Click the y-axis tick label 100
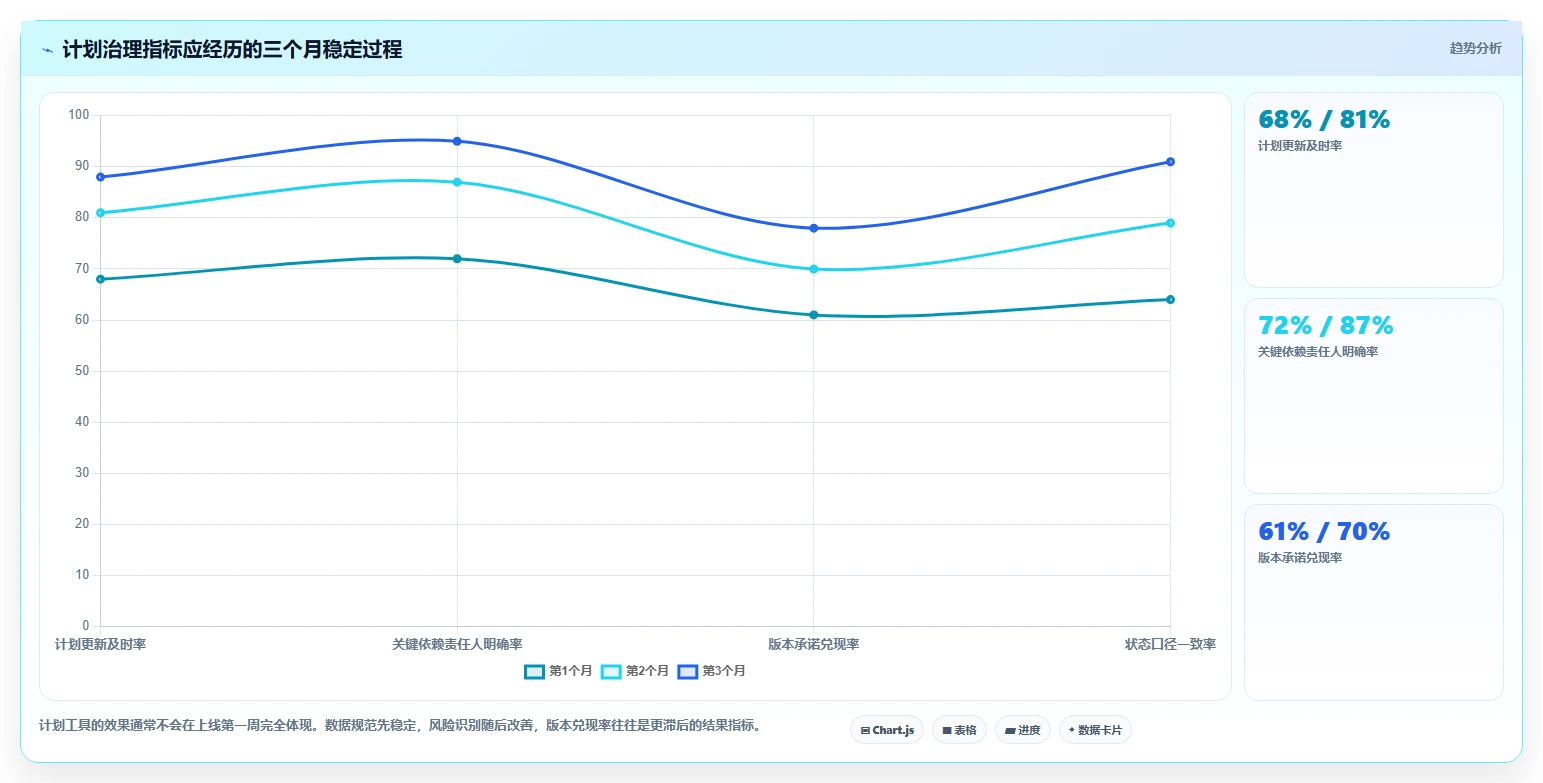Viewport: 1543px width, 783px height. tap(79, 115)
